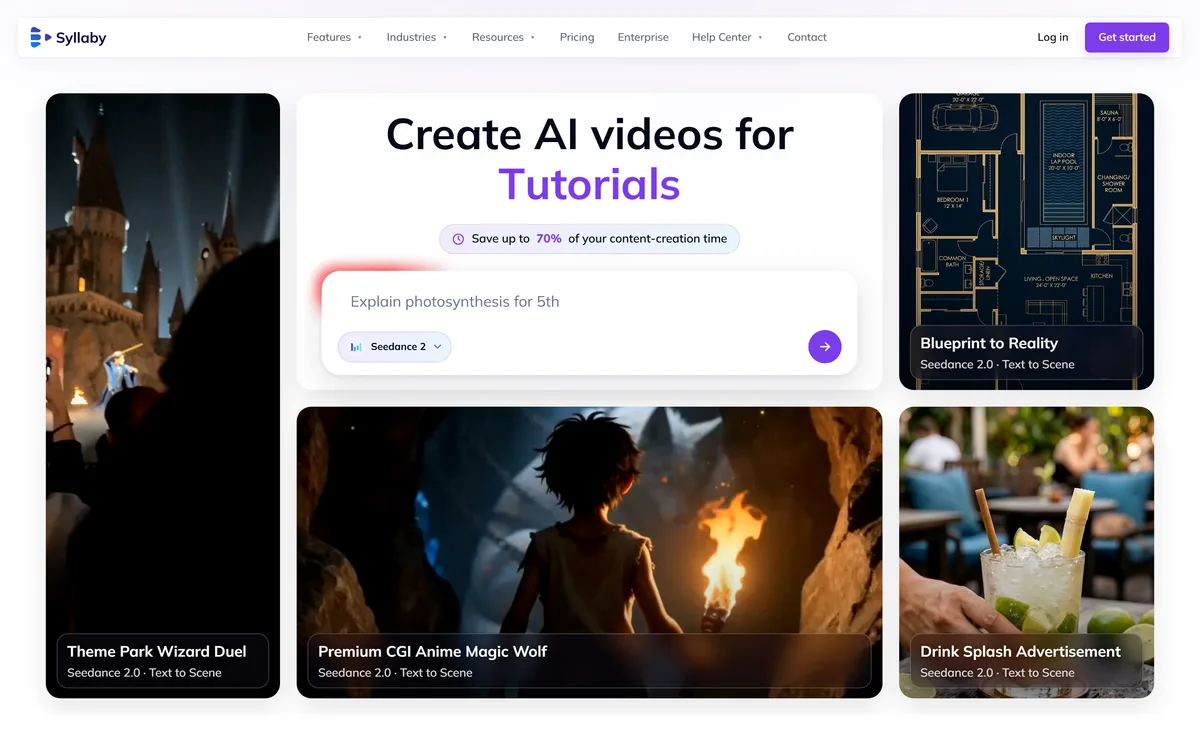Viewport: 1200px width, 750px height.
Task: Expand the Industries dropdown
Action: [x=417, y=37]
